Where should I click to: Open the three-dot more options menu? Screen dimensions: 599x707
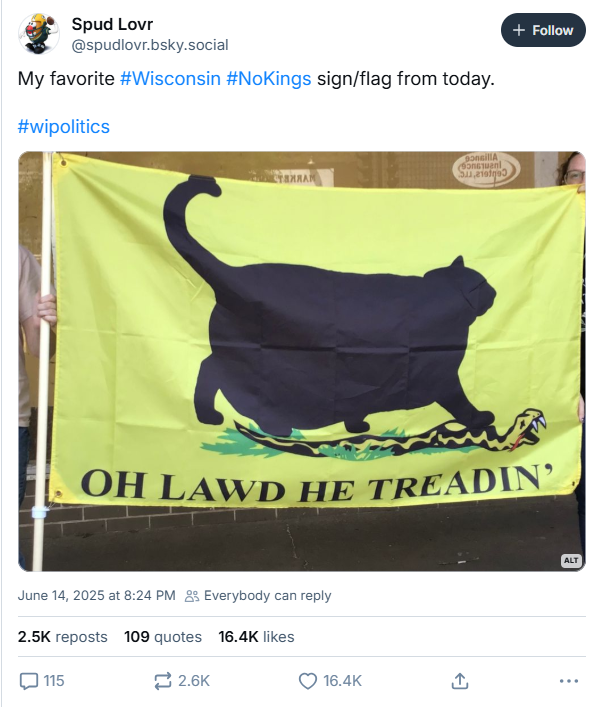[569, 681]
